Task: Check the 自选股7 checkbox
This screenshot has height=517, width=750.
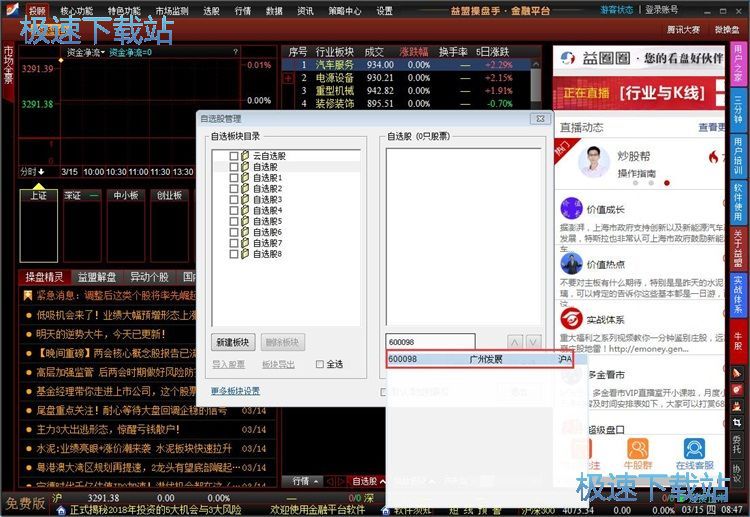Action: click(234, 243)
